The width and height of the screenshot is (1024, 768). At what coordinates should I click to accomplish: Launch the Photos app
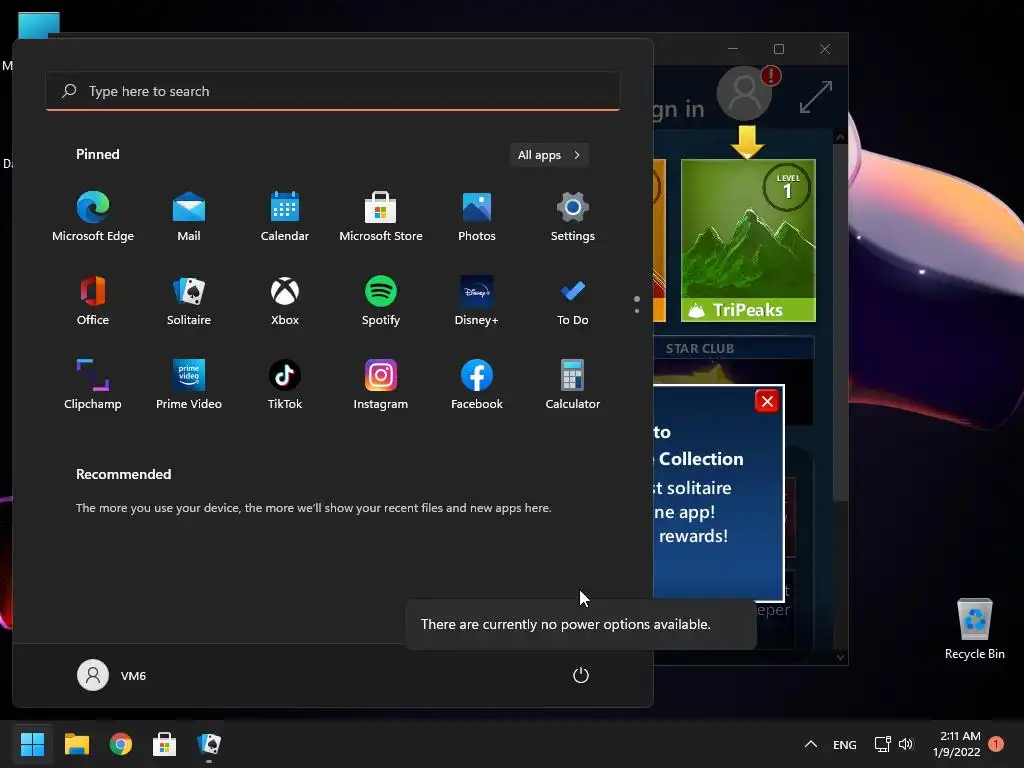coord(477,217)
